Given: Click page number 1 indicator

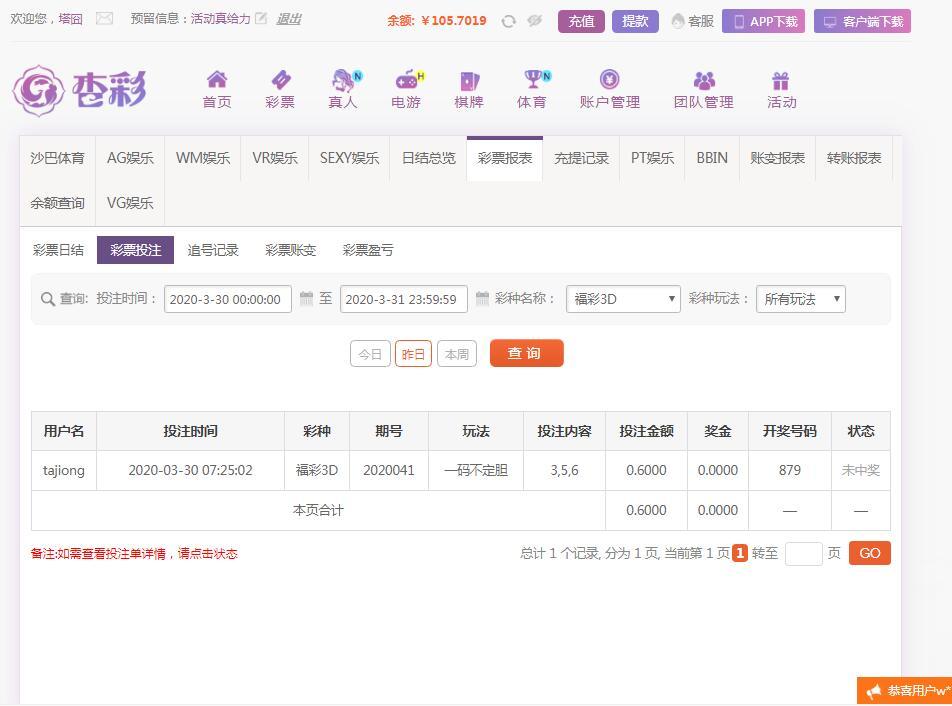Looking at the screenshot, I should [740, 553].
